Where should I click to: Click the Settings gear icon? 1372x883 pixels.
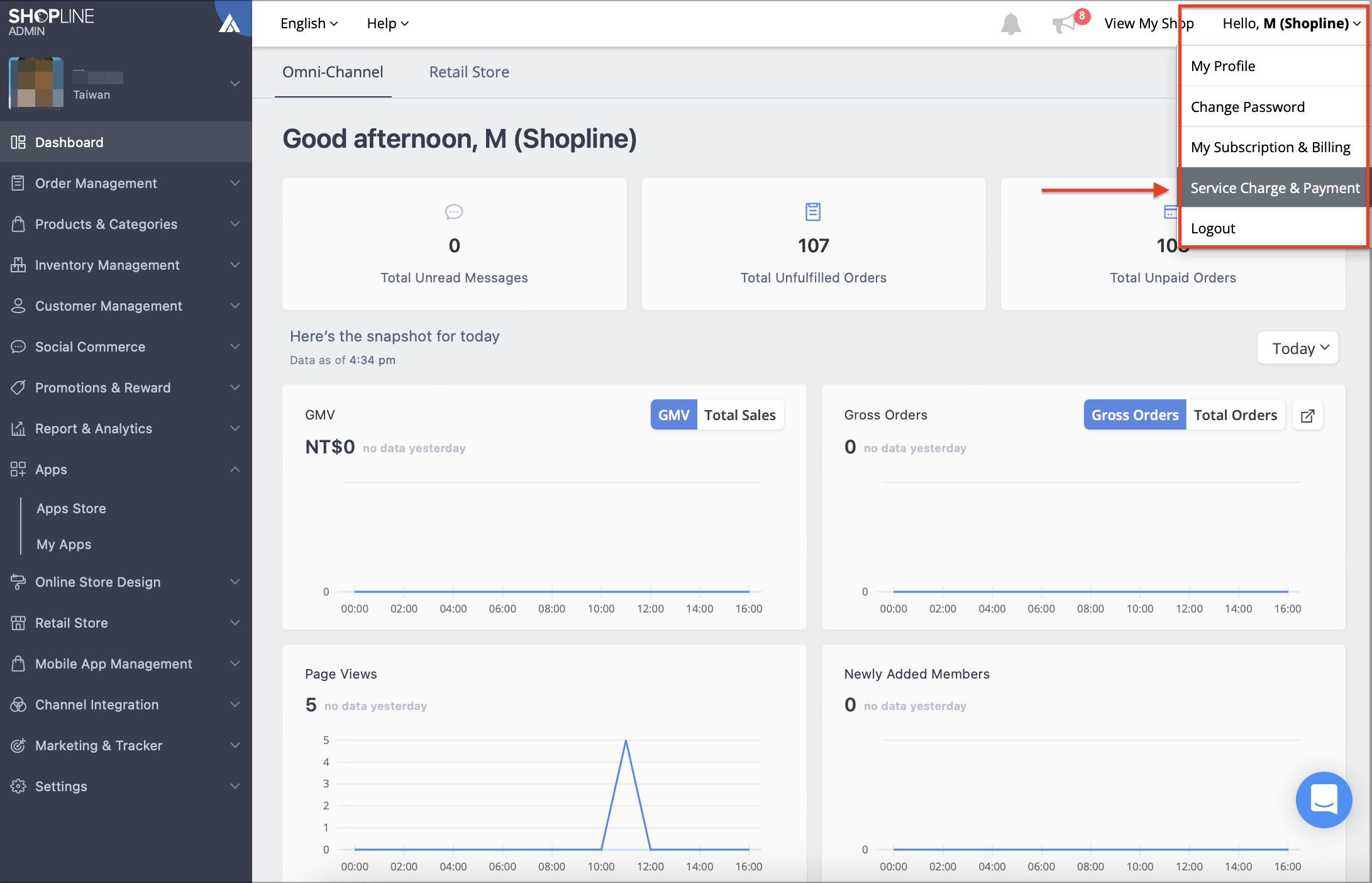click(18, 786)
